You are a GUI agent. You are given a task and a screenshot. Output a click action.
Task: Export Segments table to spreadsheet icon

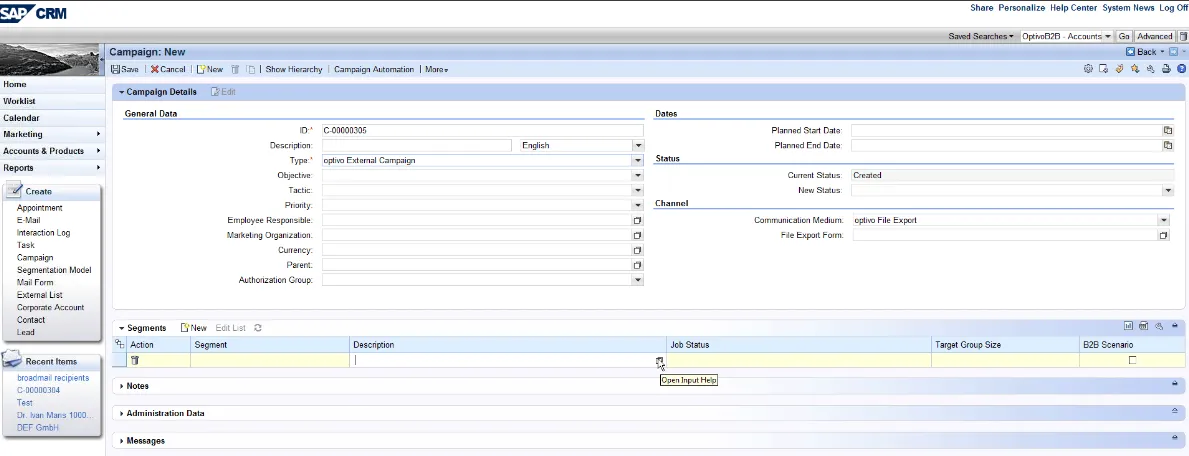click(1144, 326)
